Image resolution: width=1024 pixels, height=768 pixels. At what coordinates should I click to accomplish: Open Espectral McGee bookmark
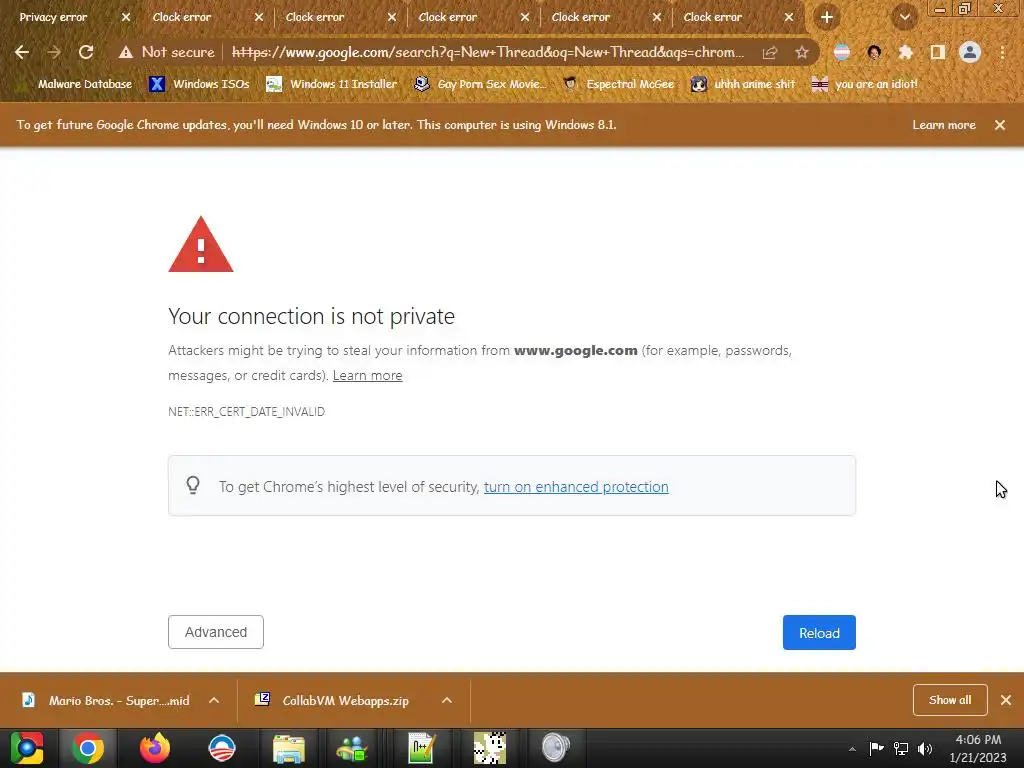618,84
